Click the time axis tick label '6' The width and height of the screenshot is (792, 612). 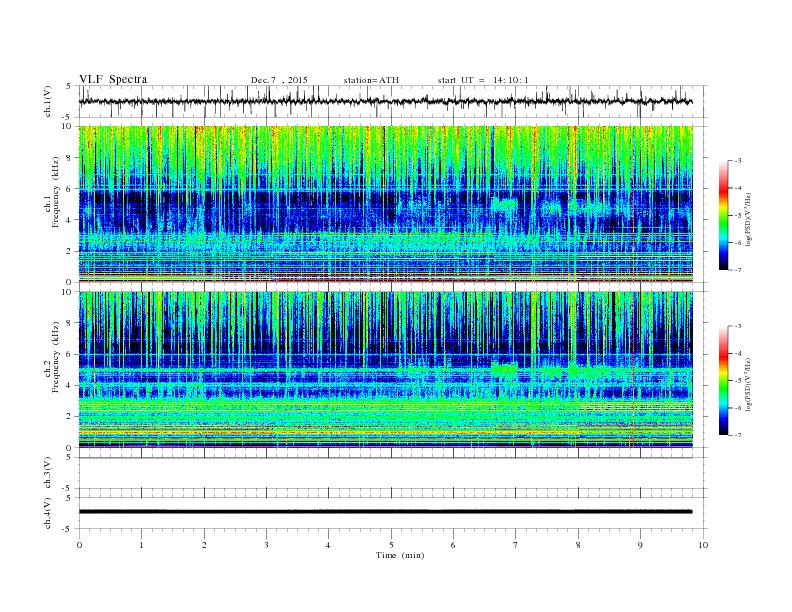[453, 545]
